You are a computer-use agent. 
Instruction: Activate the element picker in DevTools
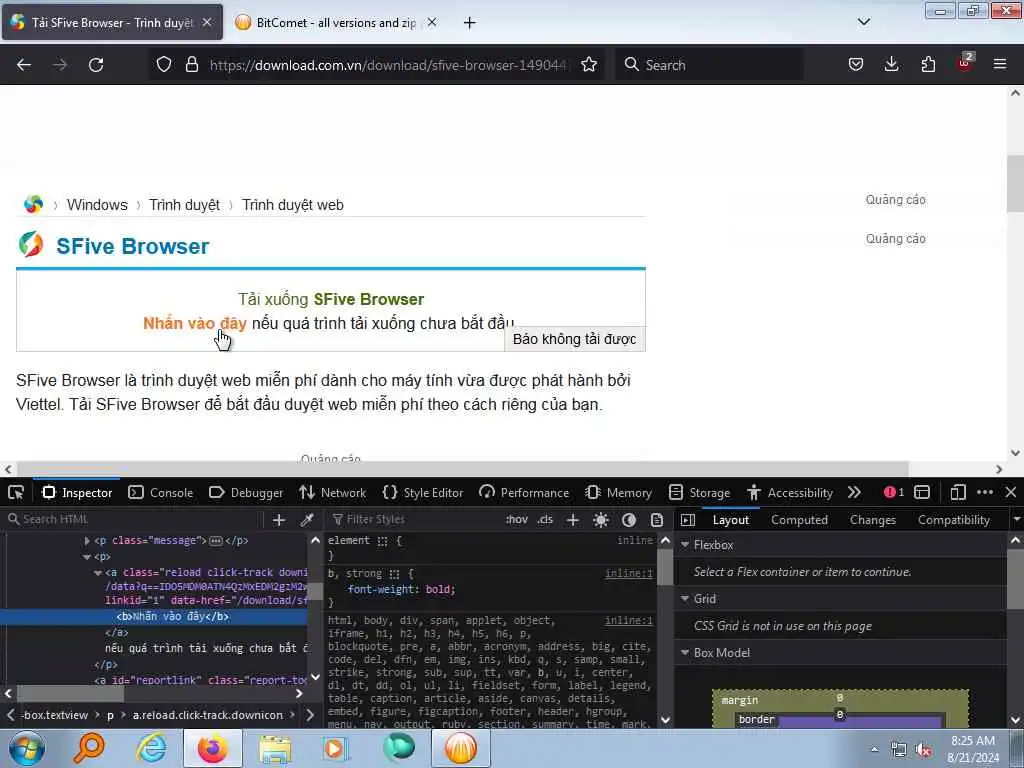point(16,492)
